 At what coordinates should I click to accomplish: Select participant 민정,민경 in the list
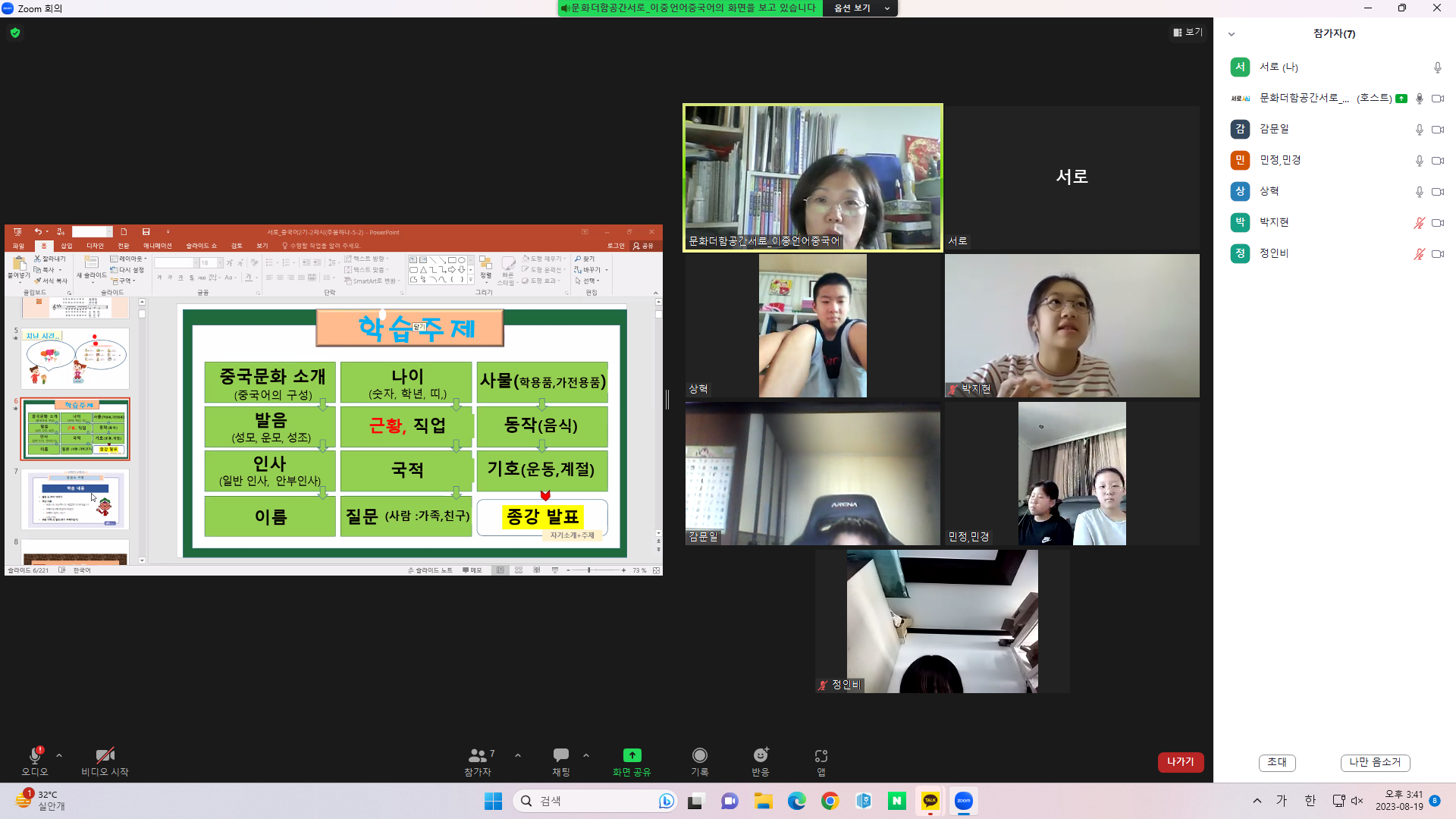pos(1335,160)
